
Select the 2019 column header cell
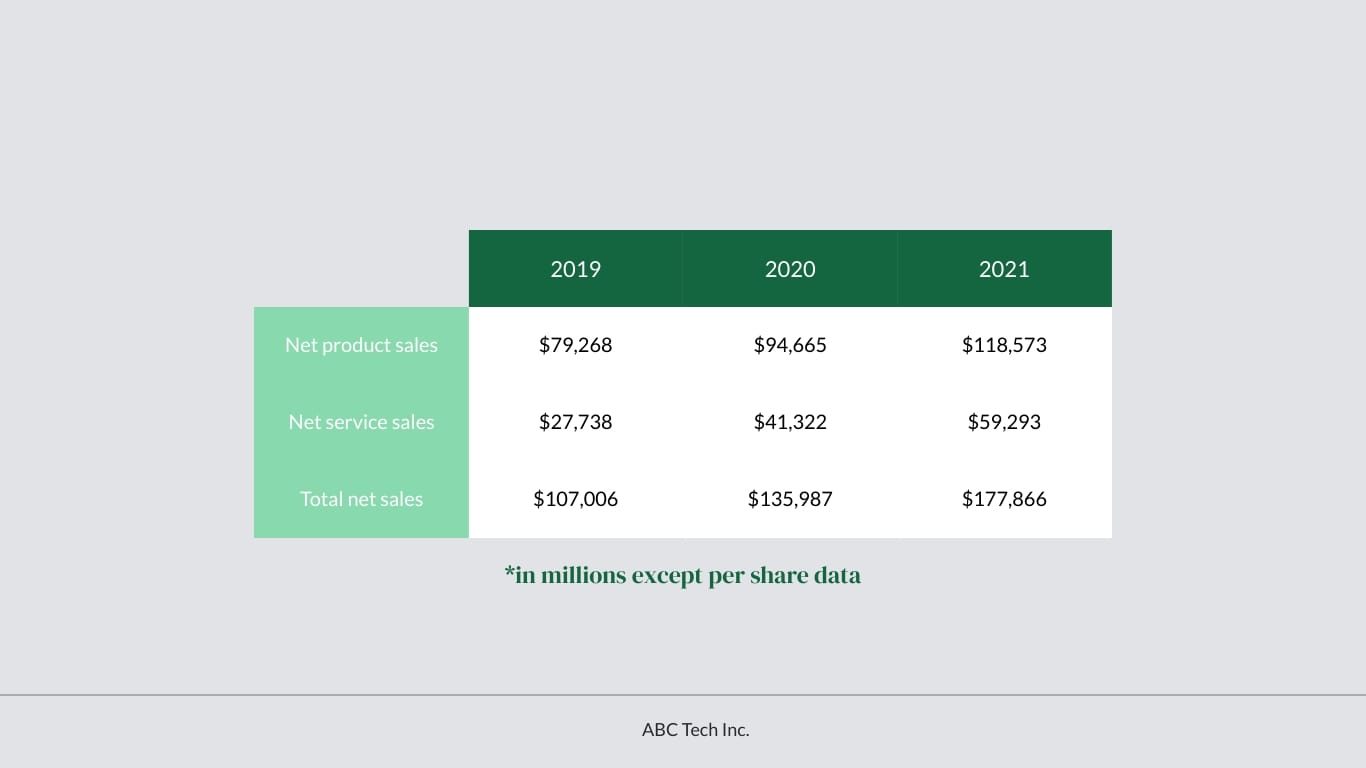click(575, 268)
